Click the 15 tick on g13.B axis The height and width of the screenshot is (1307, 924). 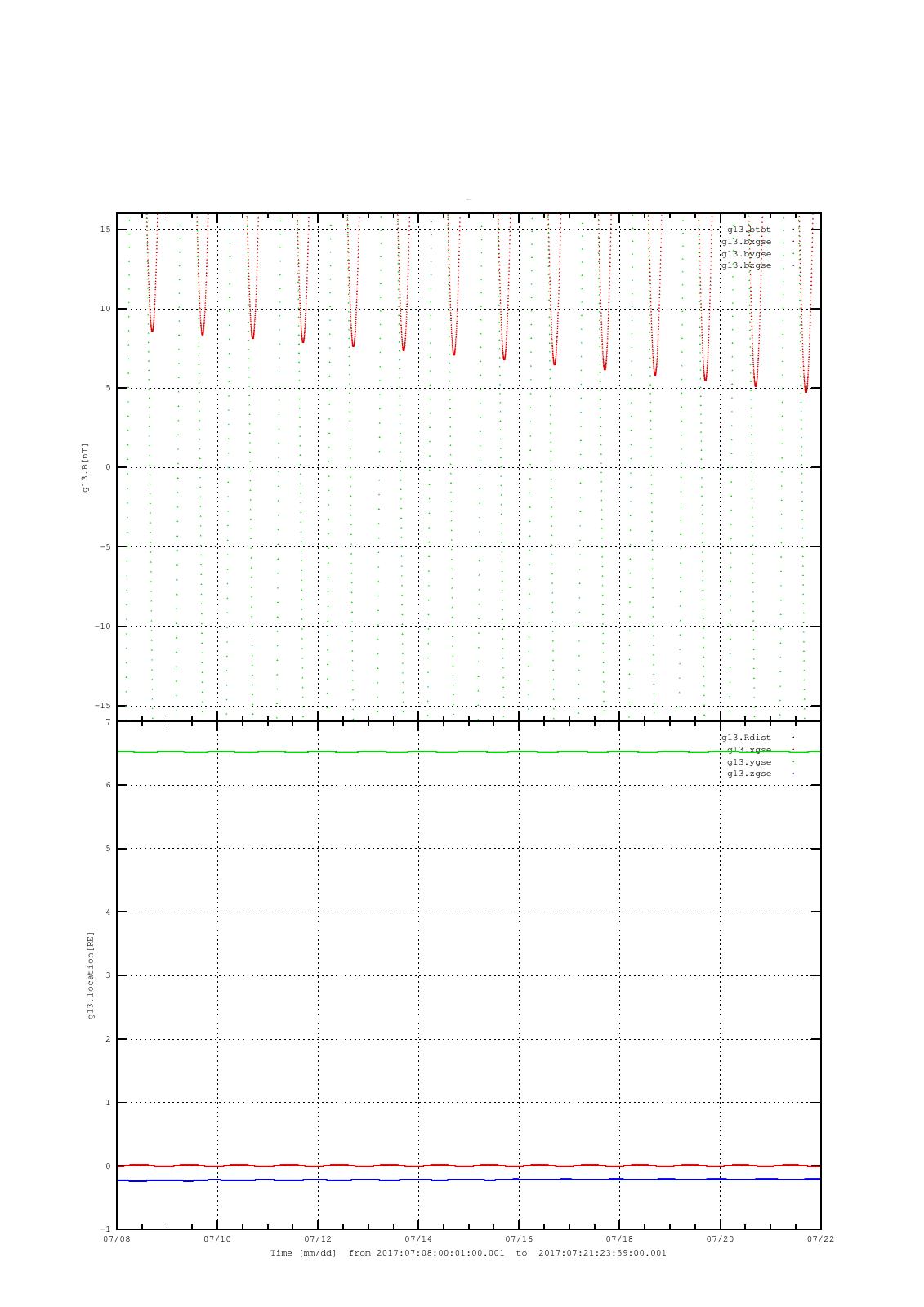(x=105, y=230)
